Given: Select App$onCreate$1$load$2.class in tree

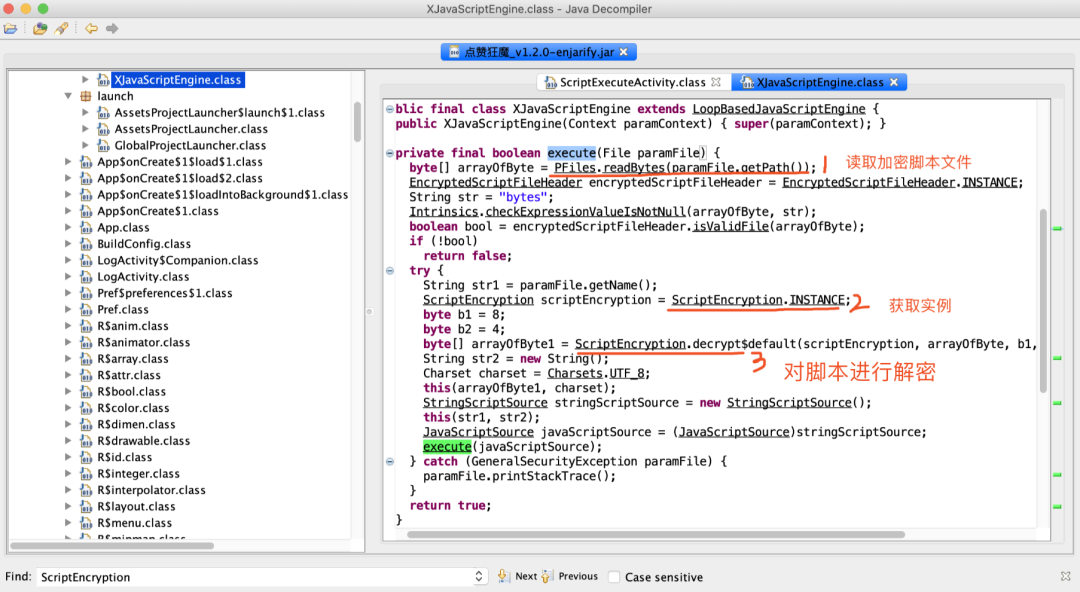Looking at the screenshot, I should (x=180, y=178).
